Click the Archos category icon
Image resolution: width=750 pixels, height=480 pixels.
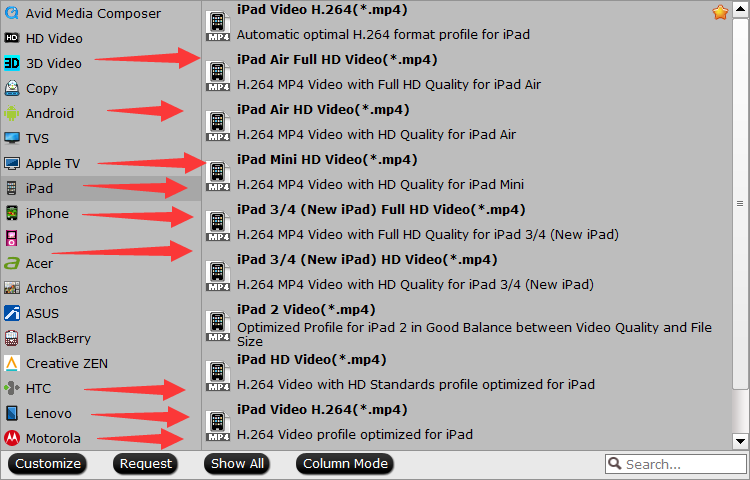[12, 288]
